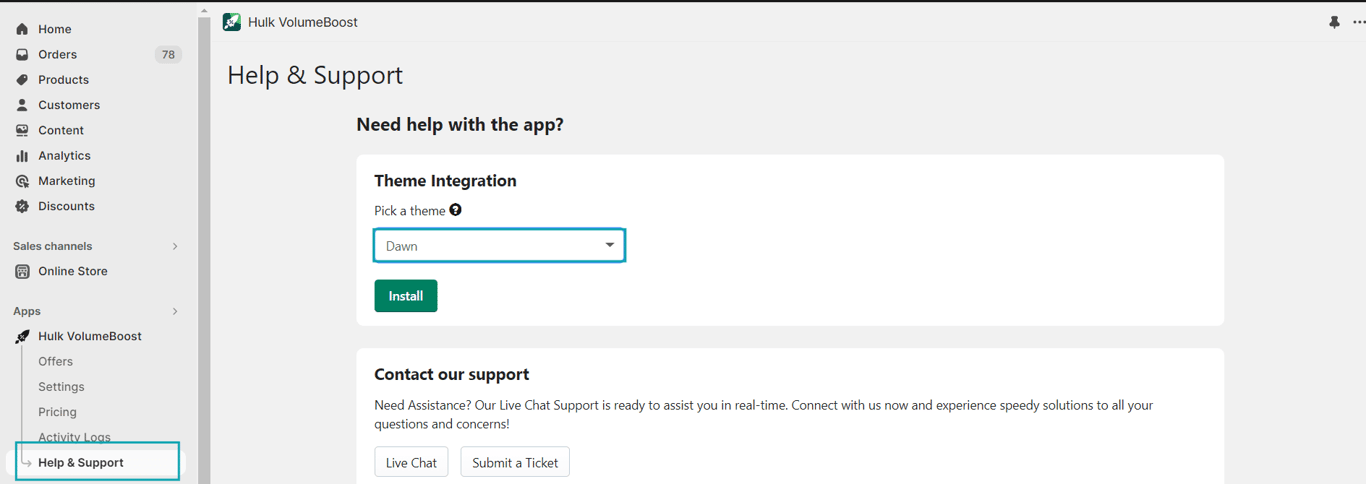The width and height of the screenshot is (1366, 484).
Task: Click the Orders inbox icon
Action: click(22, 55)
